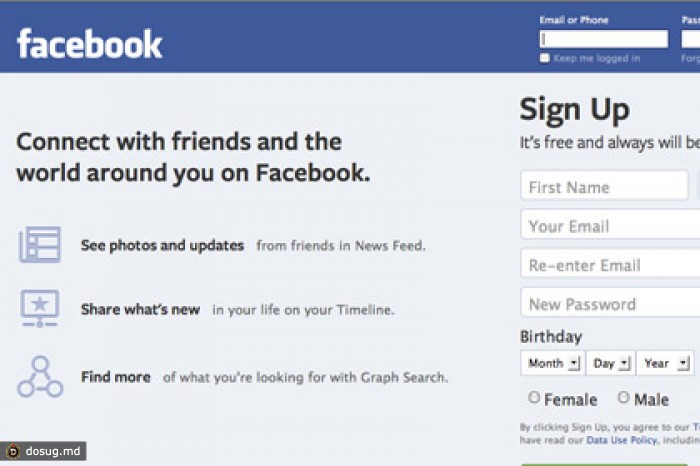700x466 pixels.
Task: Click the New Password field
Action: coord(610,304)
